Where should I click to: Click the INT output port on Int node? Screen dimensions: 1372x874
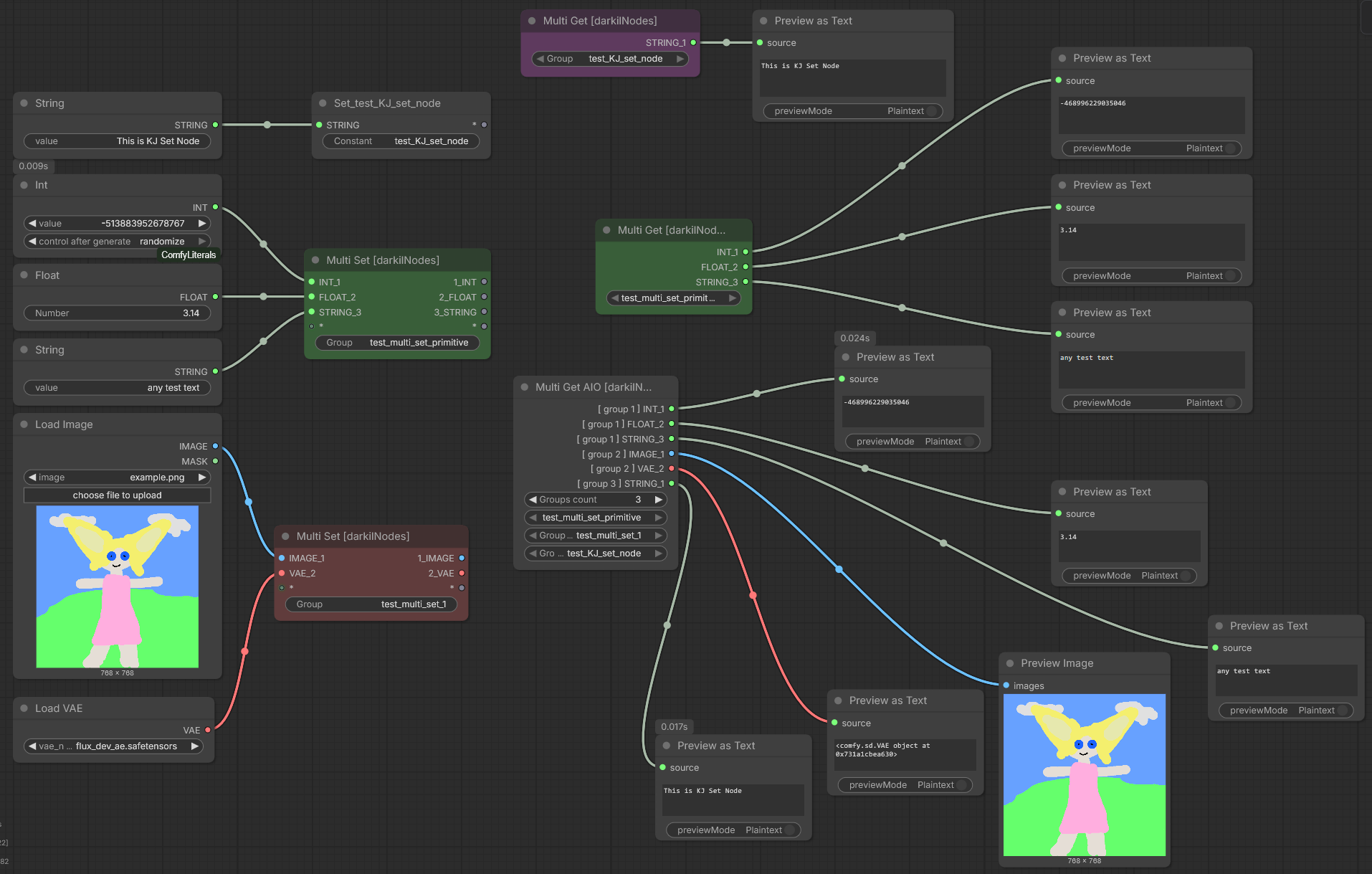[215, 207]
